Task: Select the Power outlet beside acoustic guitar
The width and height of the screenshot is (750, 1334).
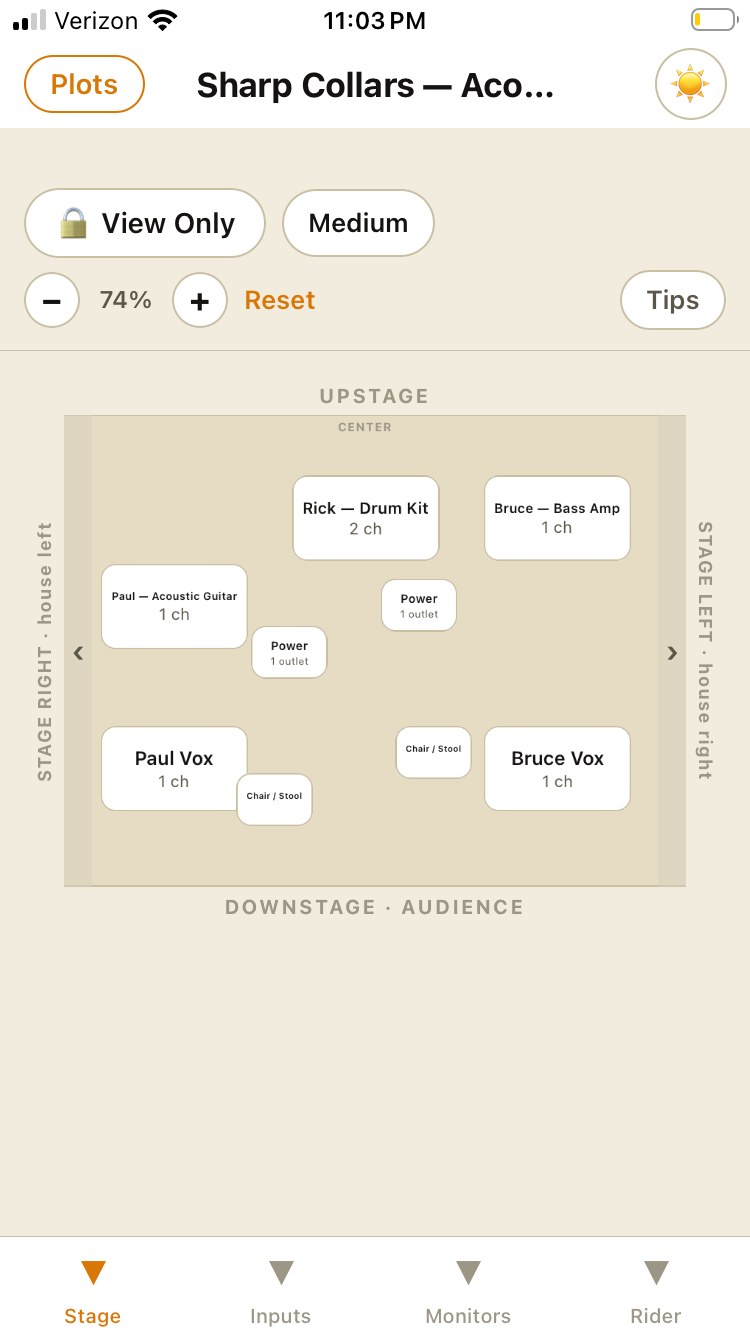Action: click(x=289, y=653)
